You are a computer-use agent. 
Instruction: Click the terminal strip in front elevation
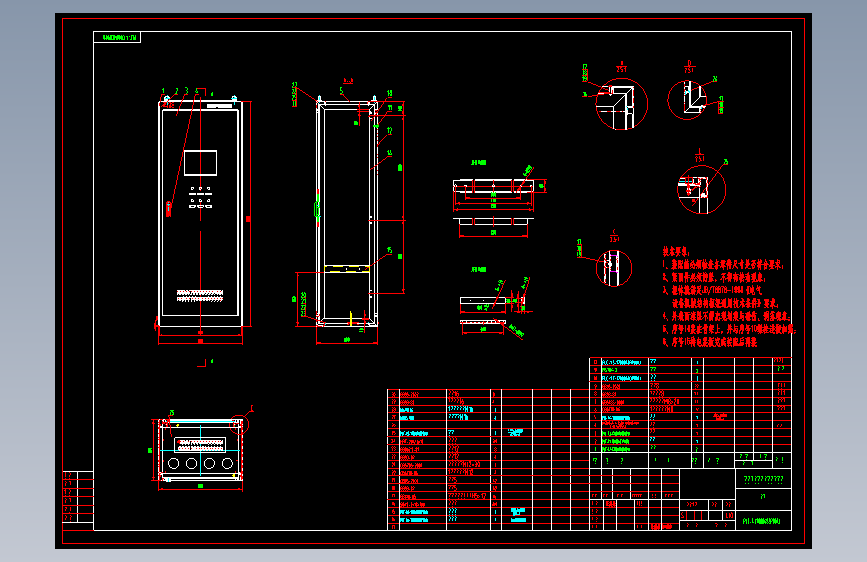(200, 296)
